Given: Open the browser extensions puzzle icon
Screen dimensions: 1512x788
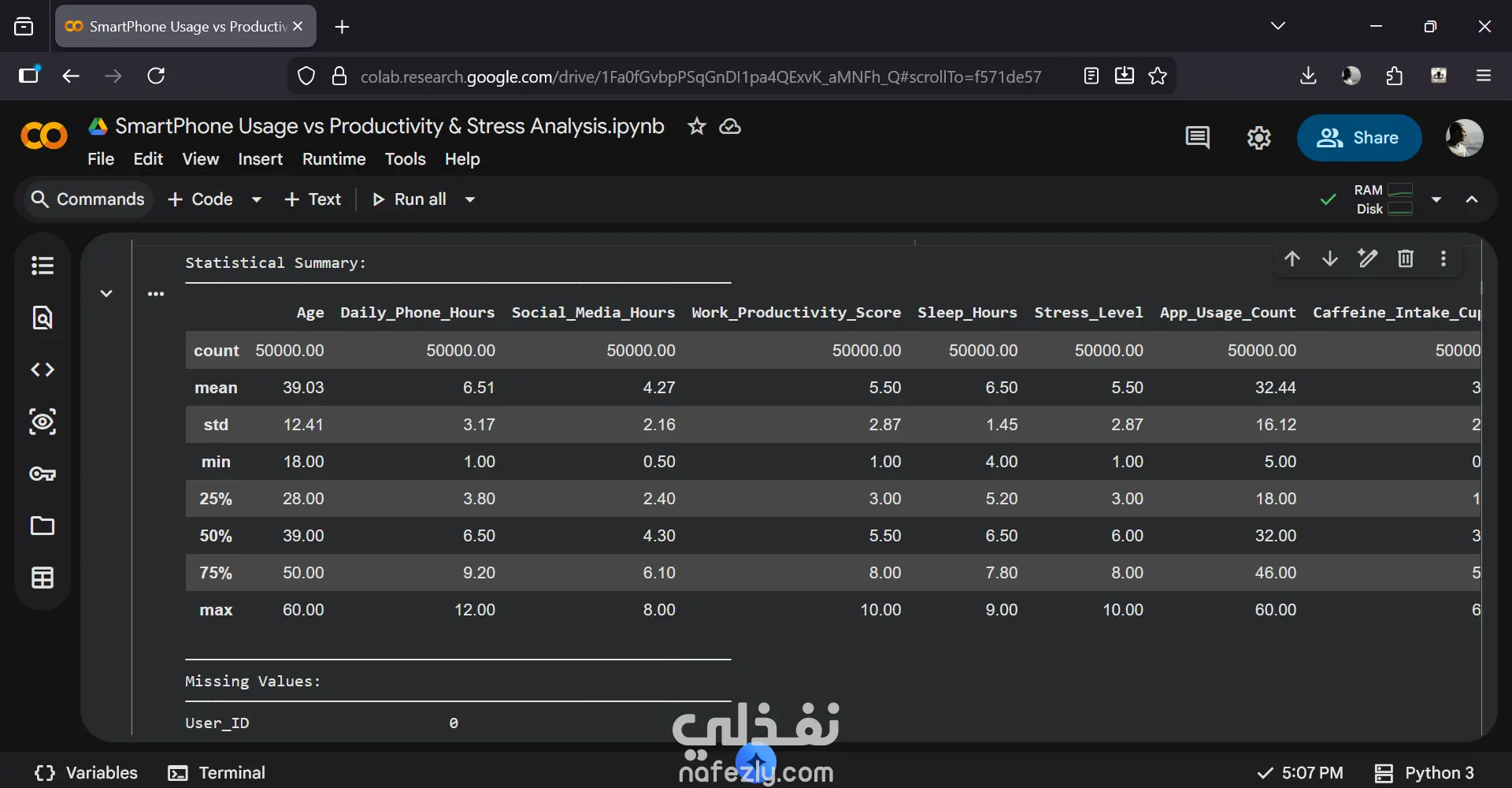Looking at the screenshot, I should (x=1395, y=76).
